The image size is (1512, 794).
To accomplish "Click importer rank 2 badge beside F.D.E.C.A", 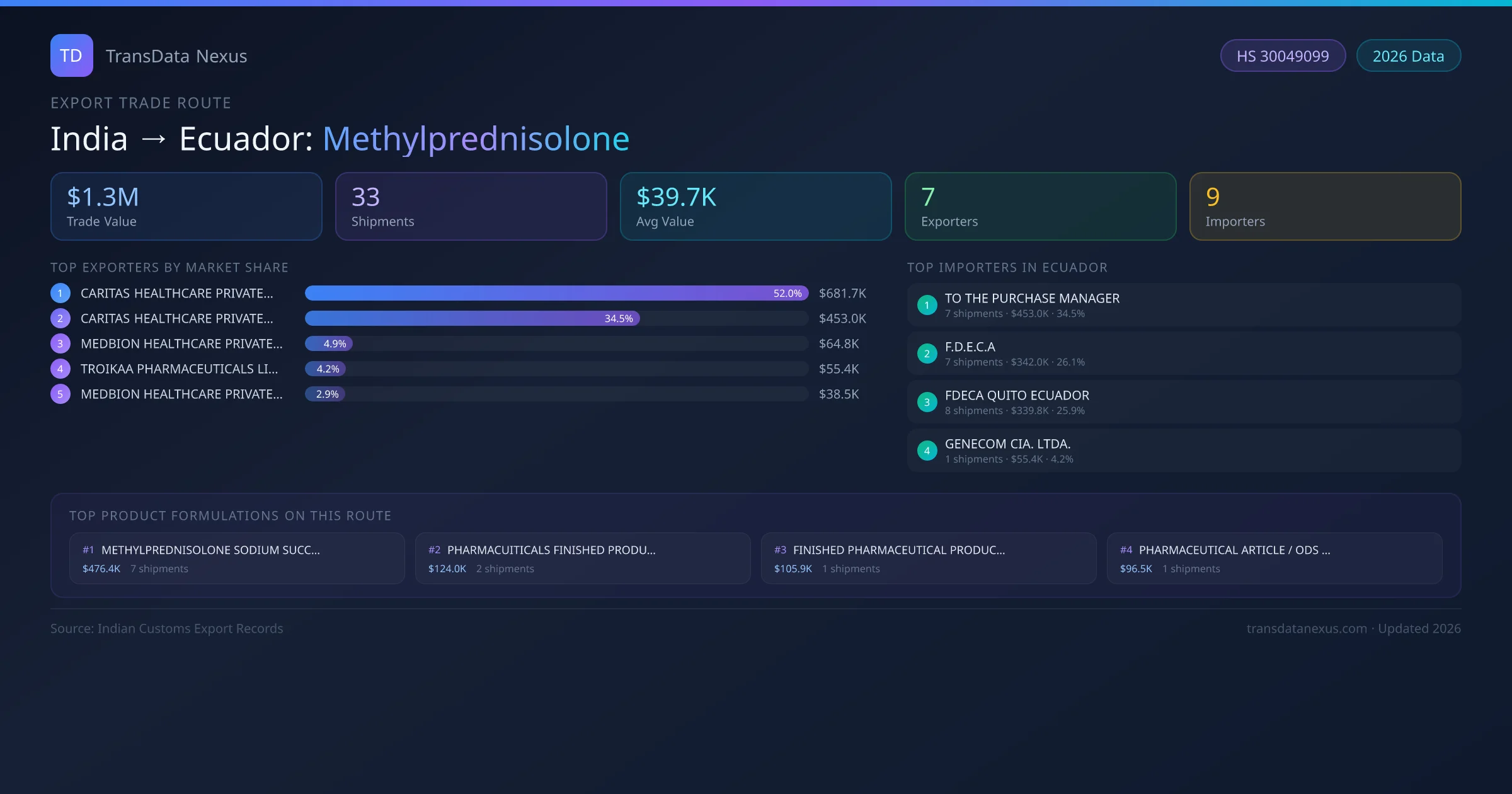I will pyautogui.click(x=927, y=354).
